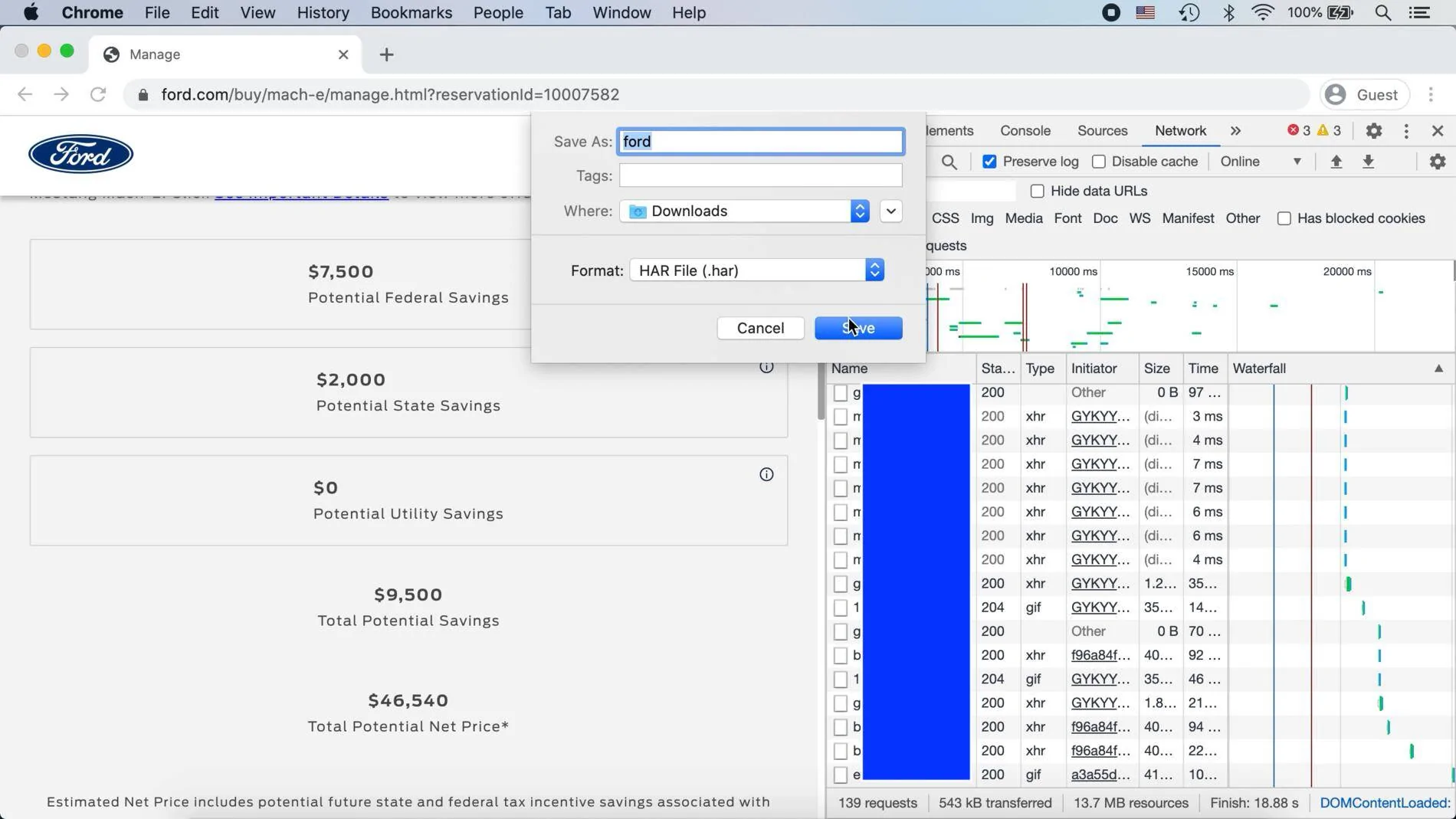The height and width of the screenshot is (819, 1456).
Task: Select the Network tab
Action: coord(1180,131)
